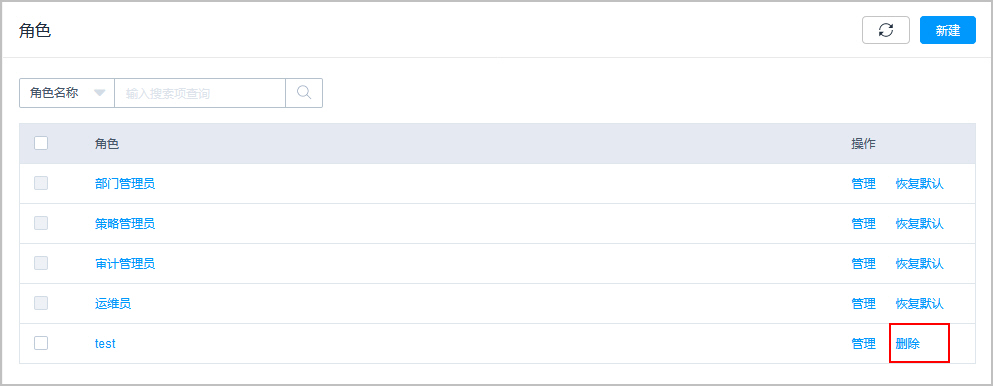Viewport: 993px width, 386px height.
Task: Focus the search input field
Action: click(x=200, y=93)
